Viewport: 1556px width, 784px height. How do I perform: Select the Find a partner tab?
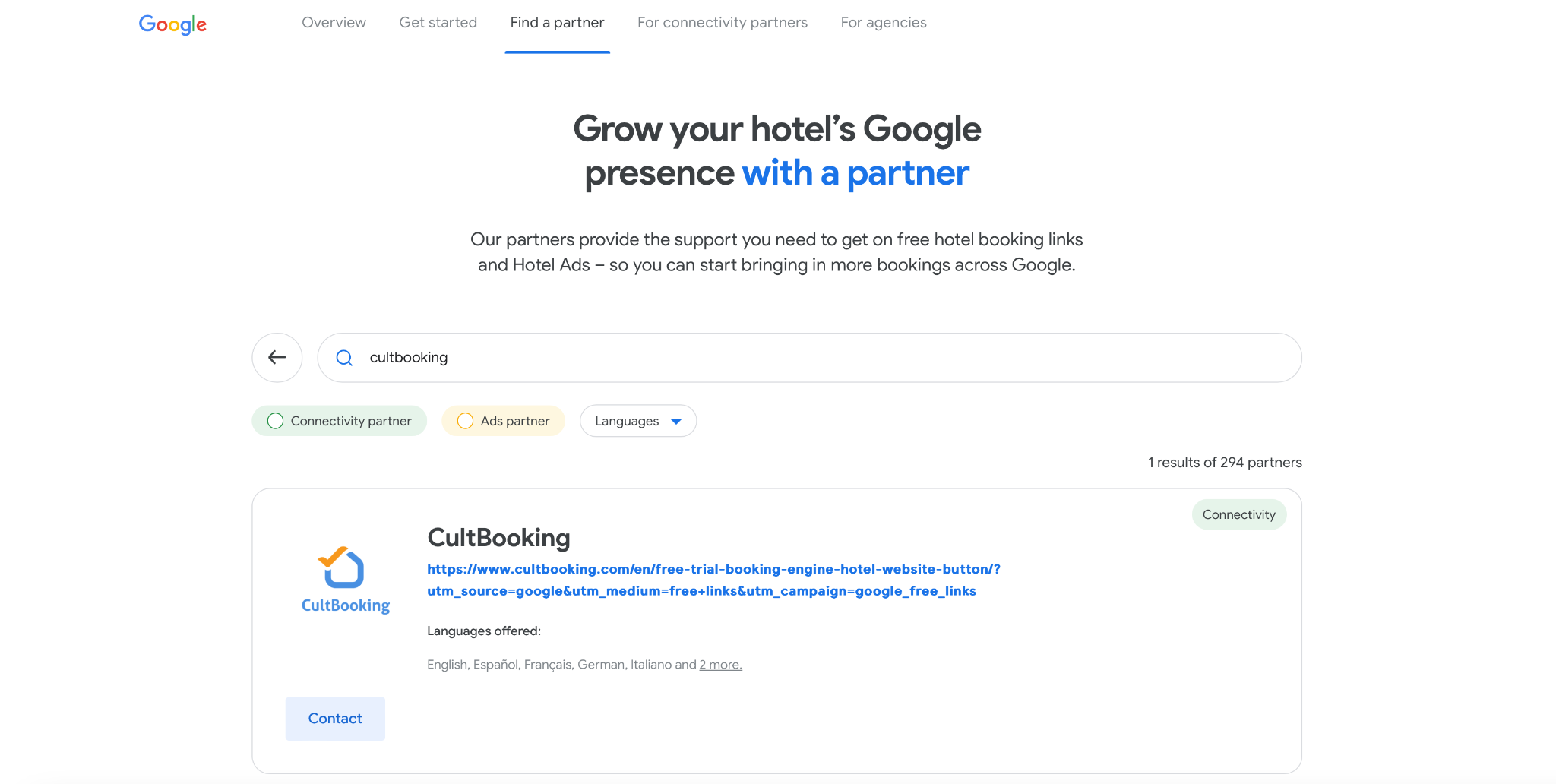[x=558, y=23]
